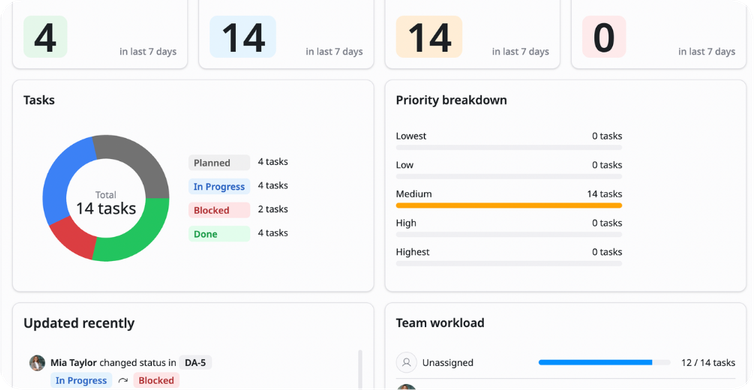The image size is (755, 390).
Task: Click the Blocked badge under Mia Taylor
Action: [x=156, y=380]
